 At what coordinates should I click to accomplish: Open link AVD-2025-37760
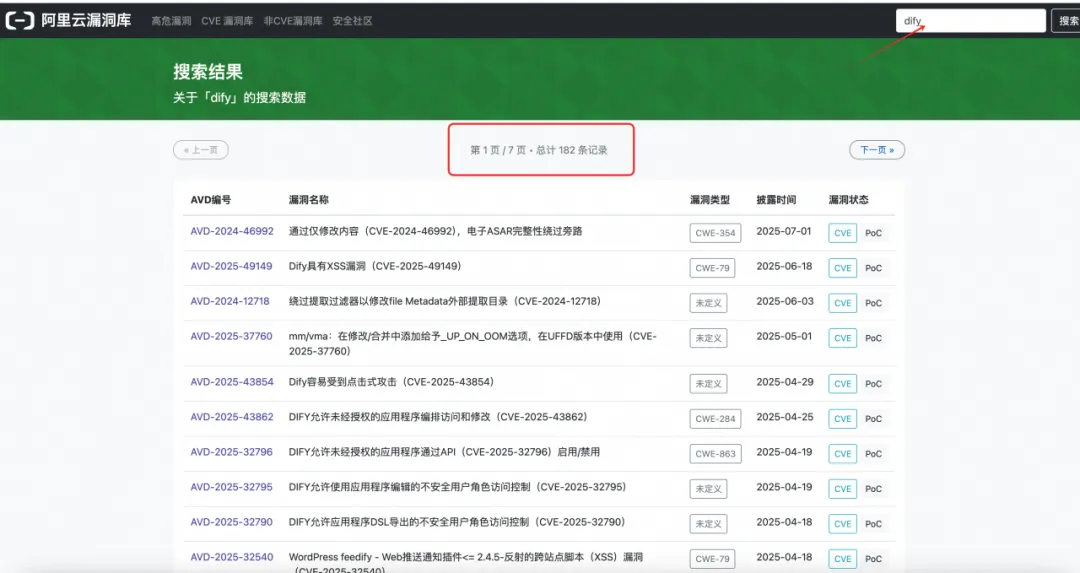coord(231,336)
